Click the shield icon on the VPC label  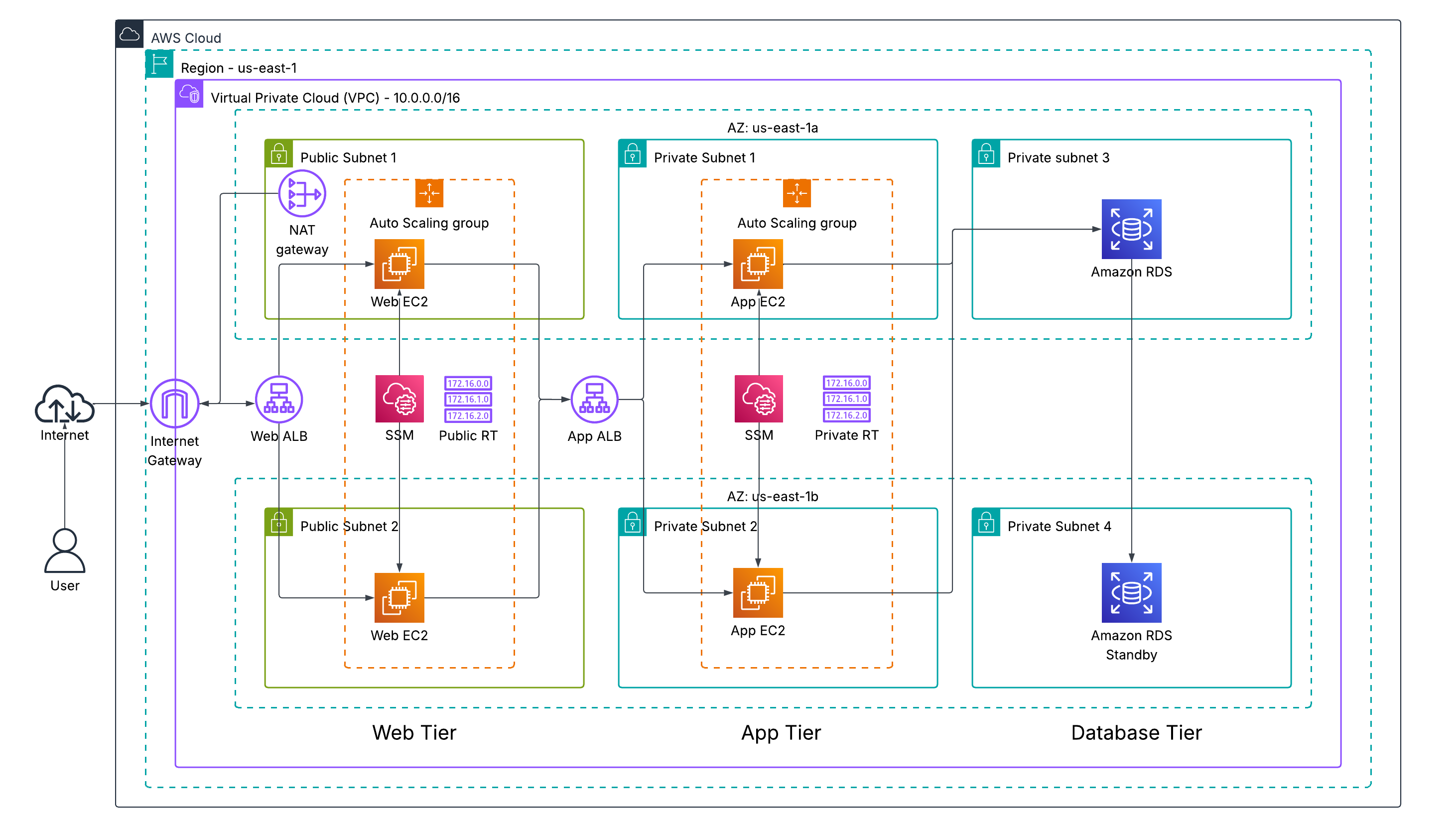pos(189,94)
